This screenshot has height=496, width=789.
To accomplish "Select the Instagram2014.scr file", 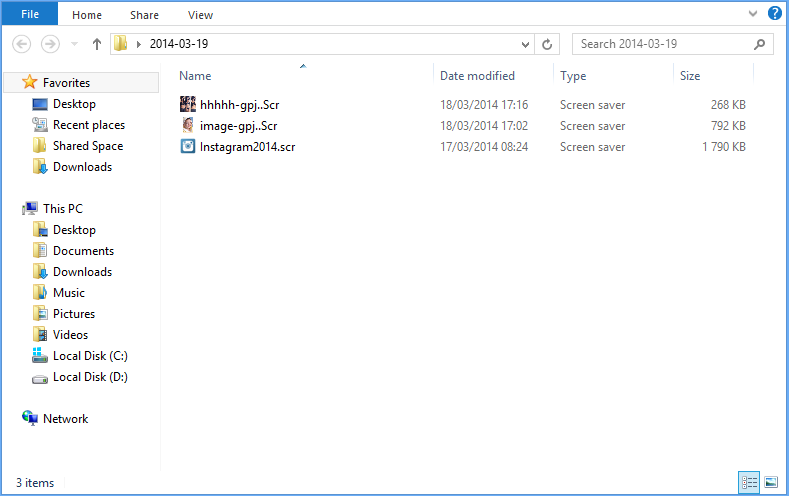I will [248, 147].
